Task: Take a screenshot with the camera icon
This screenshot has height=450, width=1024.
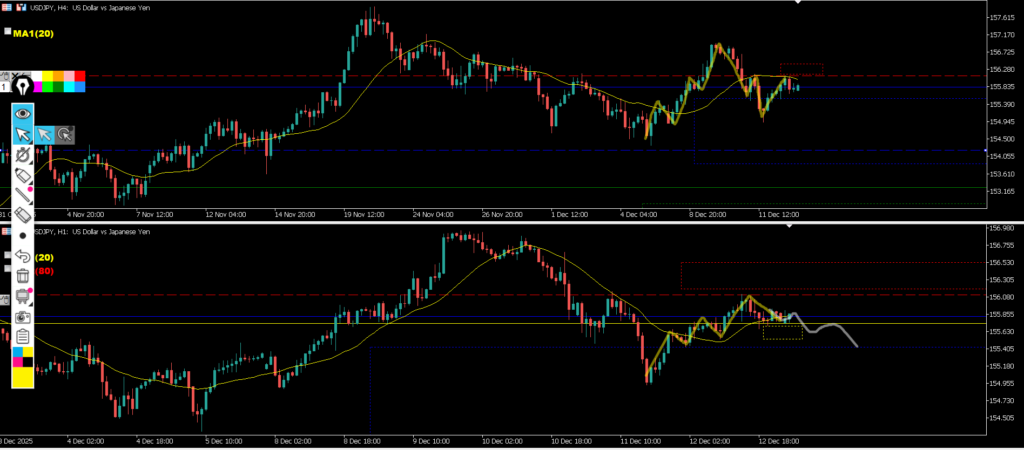Action: [22, 316]
